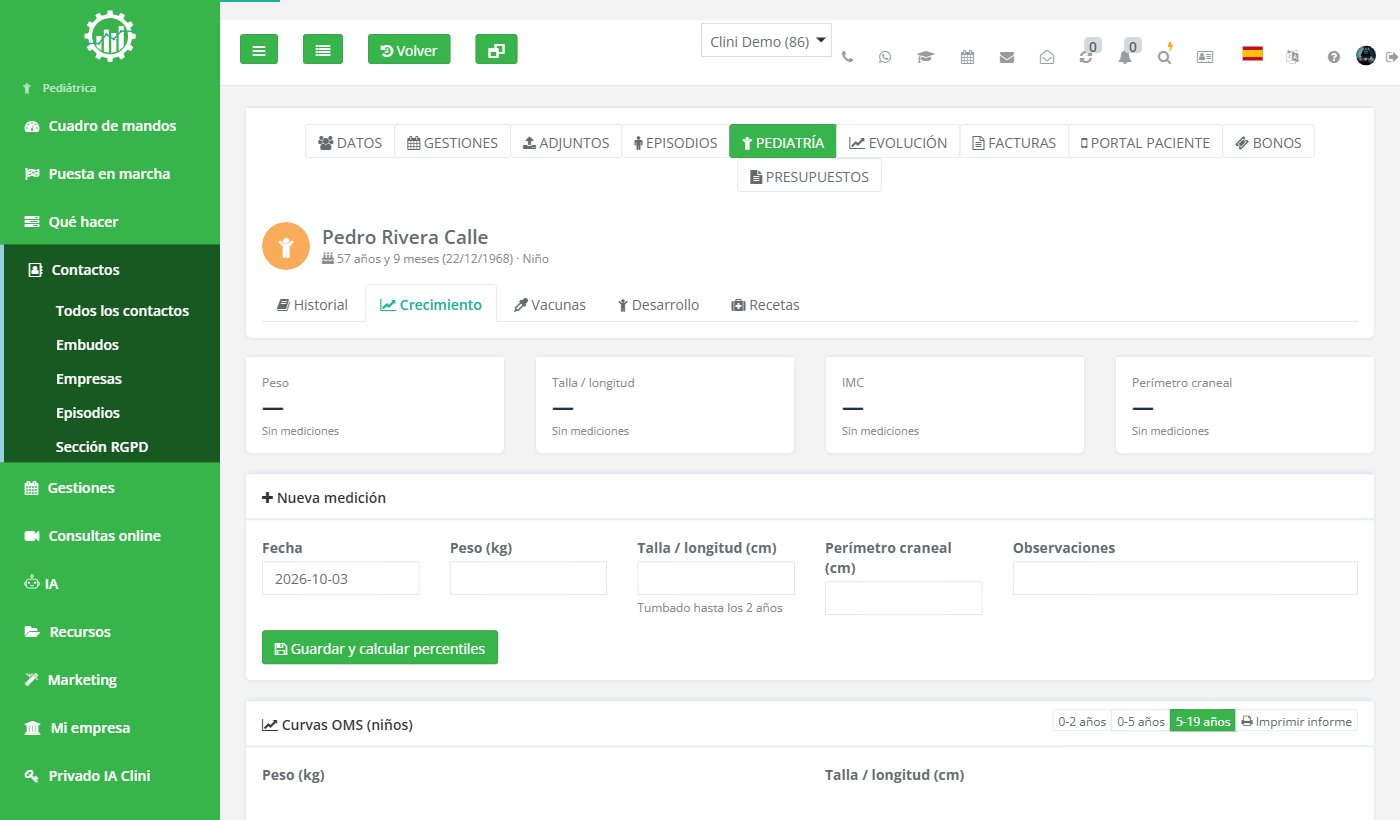Select the 5-19 años curve range

1202,721
